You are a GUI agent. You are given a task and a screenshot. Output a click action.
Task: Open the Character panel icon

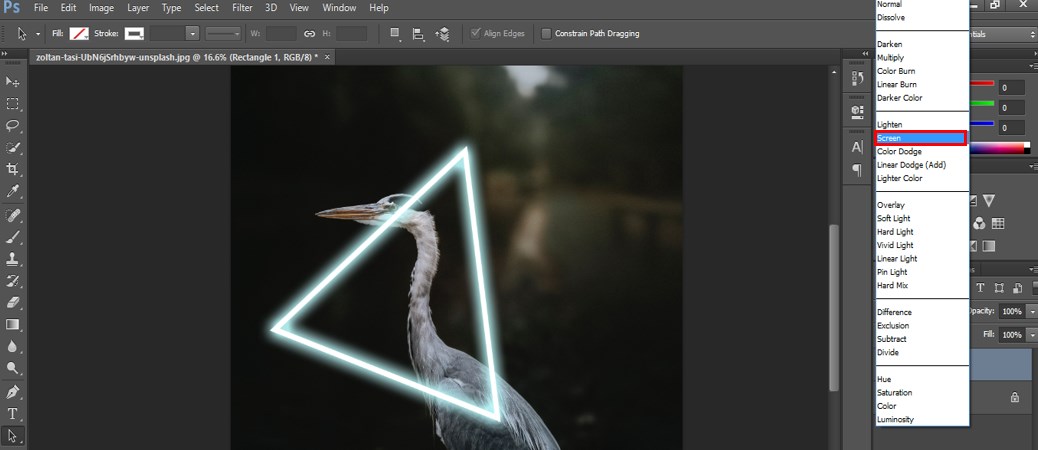pos(857,148)
